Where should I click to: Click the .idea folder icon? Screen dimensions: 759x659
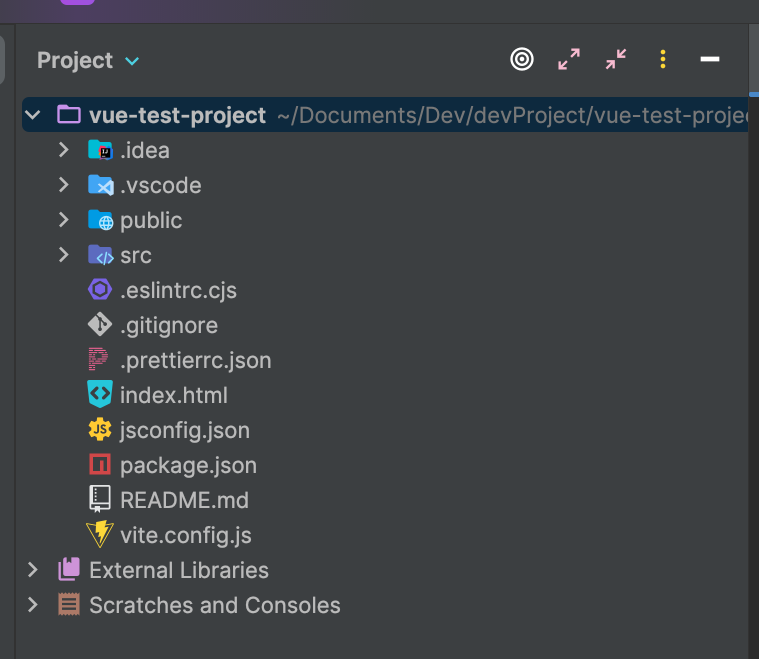click(100, 150)
